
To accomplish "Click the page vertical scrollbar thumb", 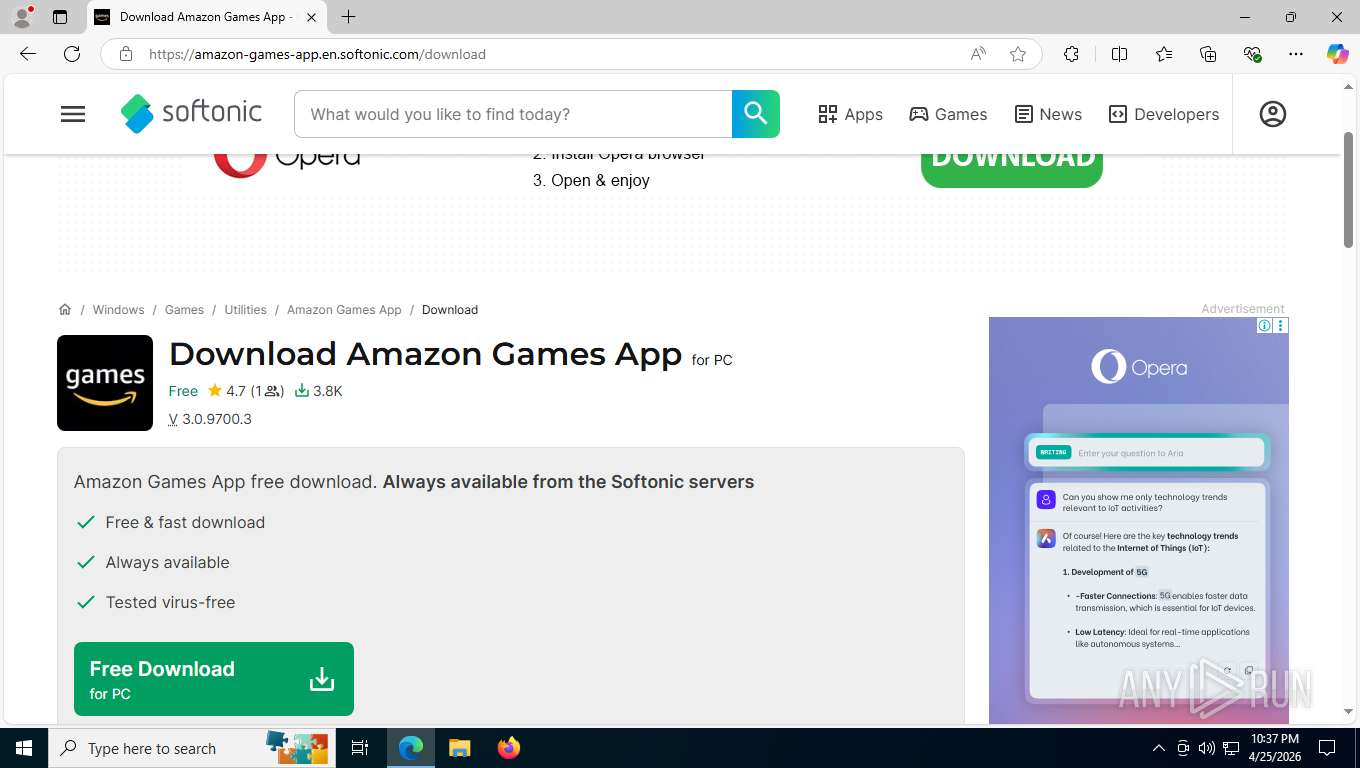I will tap(1348, 190).
